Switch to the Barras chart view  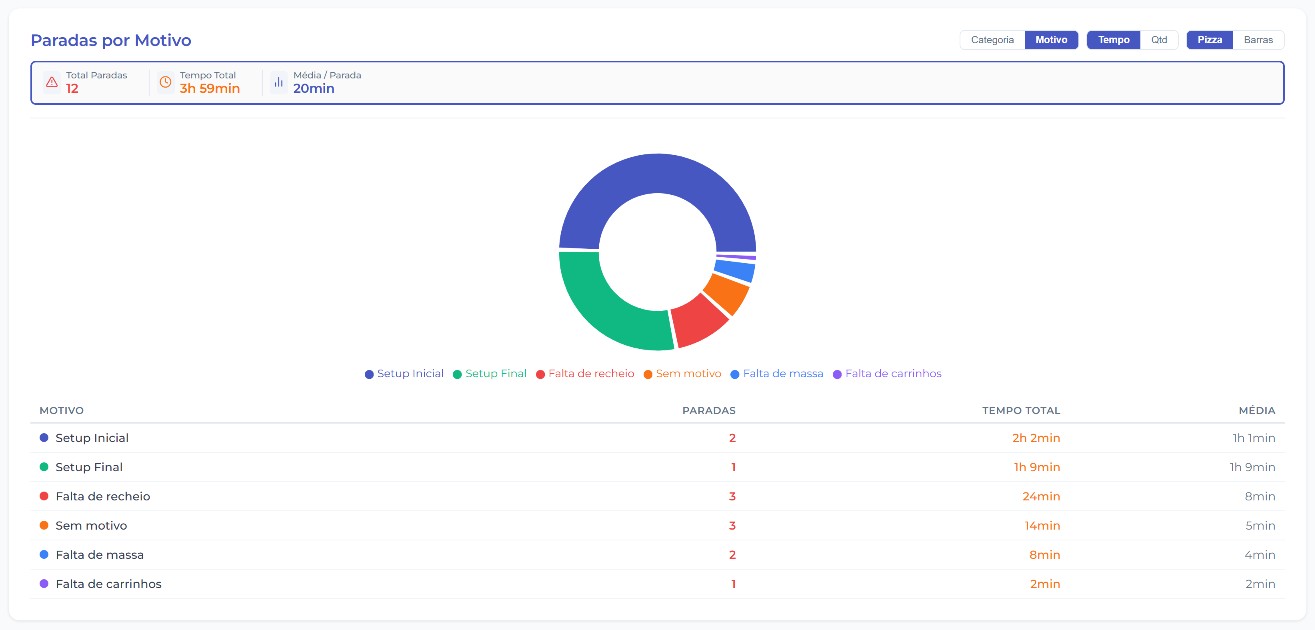[1258, 40]
